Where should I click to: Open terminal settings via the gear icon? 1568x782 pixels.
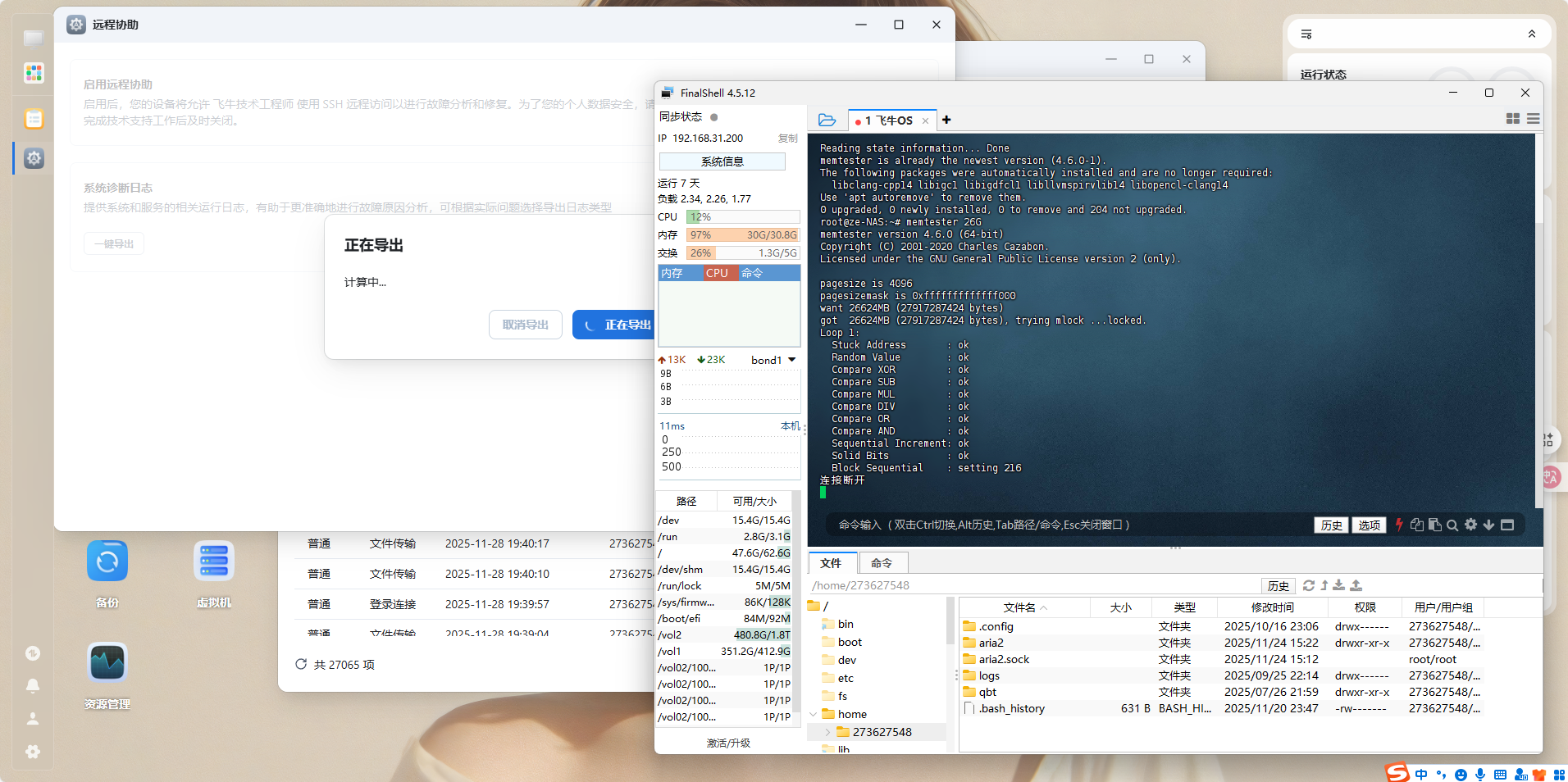1470,525
